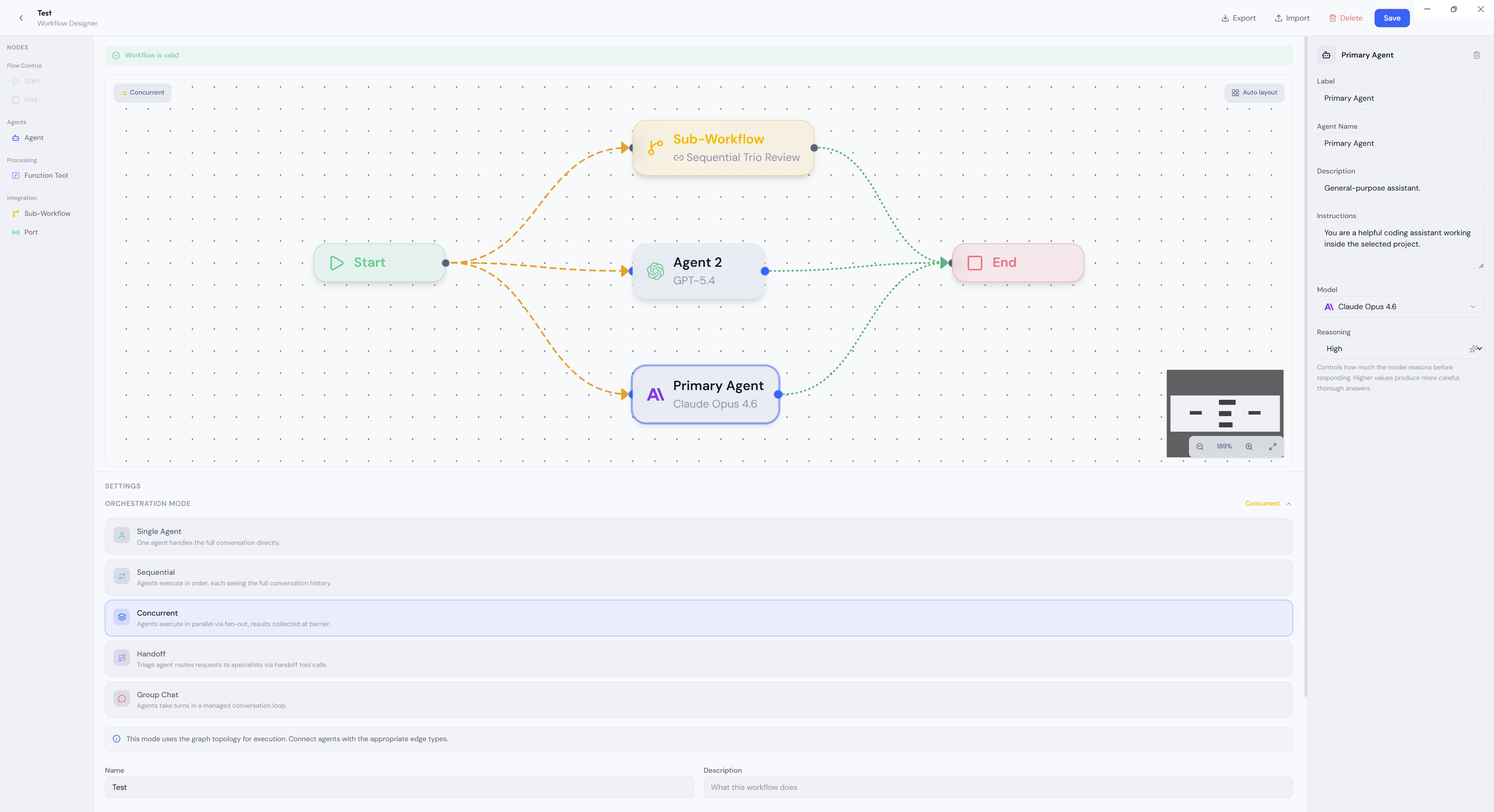This screenshot has height=812, width=1494.
Task: Click the workflow Description input field
Action: click(998, 787)
